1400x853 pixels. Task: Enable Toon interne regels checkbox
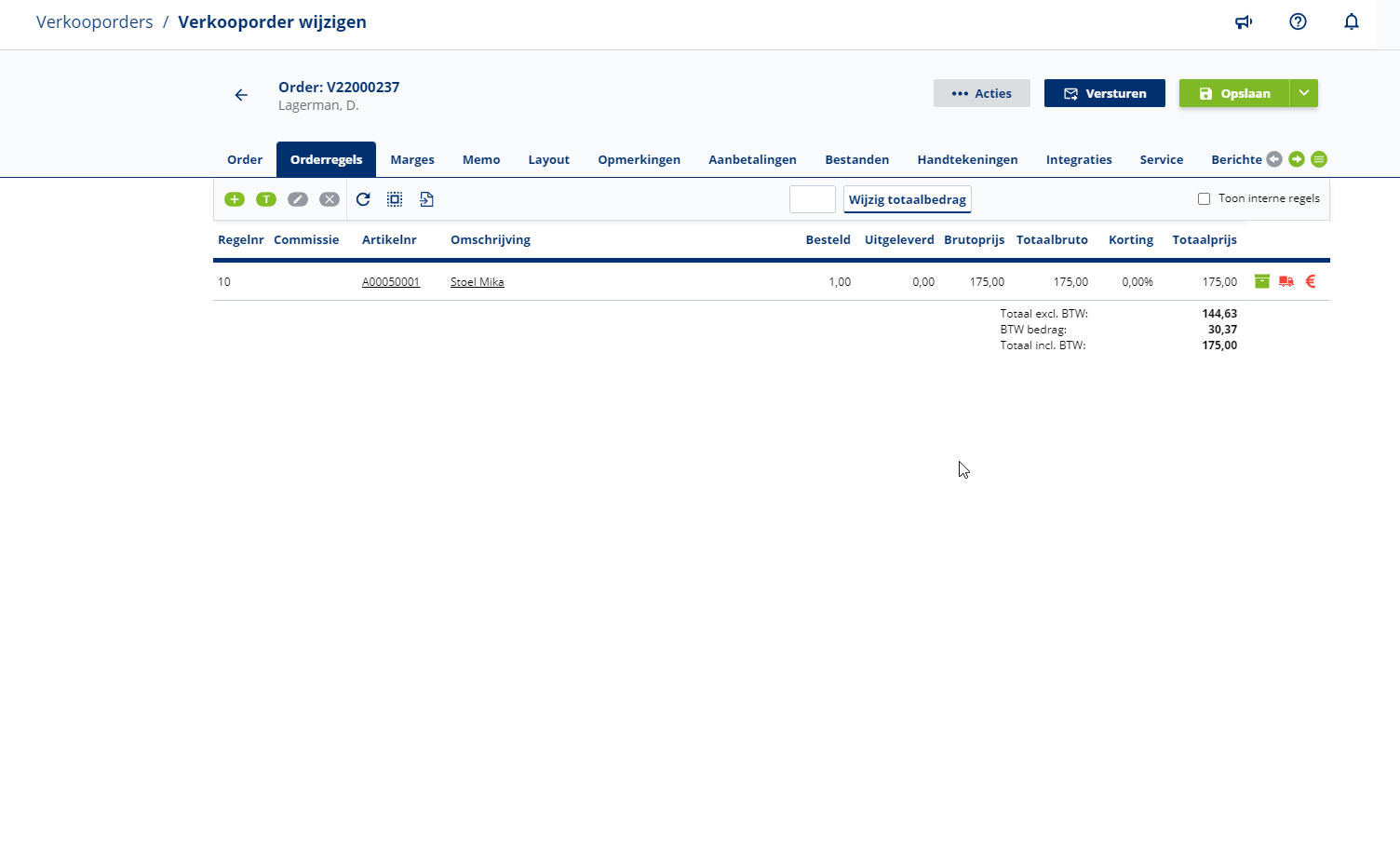pos(1204,198)
